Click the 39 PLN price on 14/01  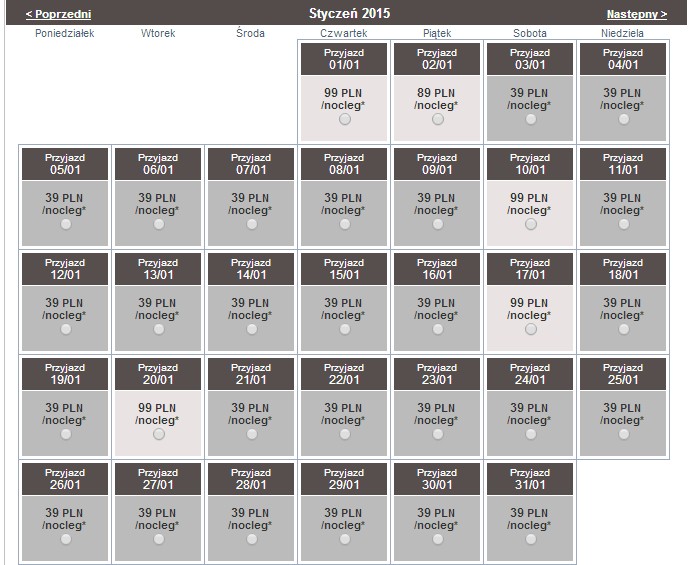coord(250,303)
